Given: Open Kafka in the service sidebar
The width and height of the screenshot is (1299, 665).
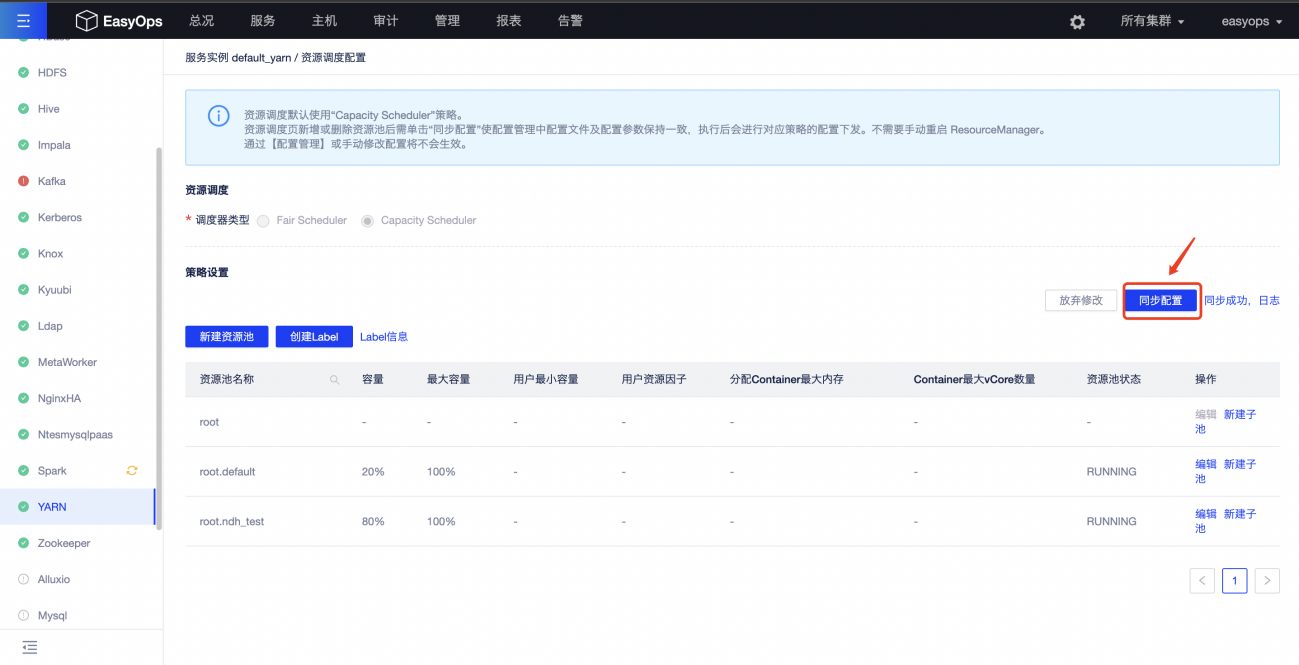Looking at the screenshot, I should (x=52, y=182).
